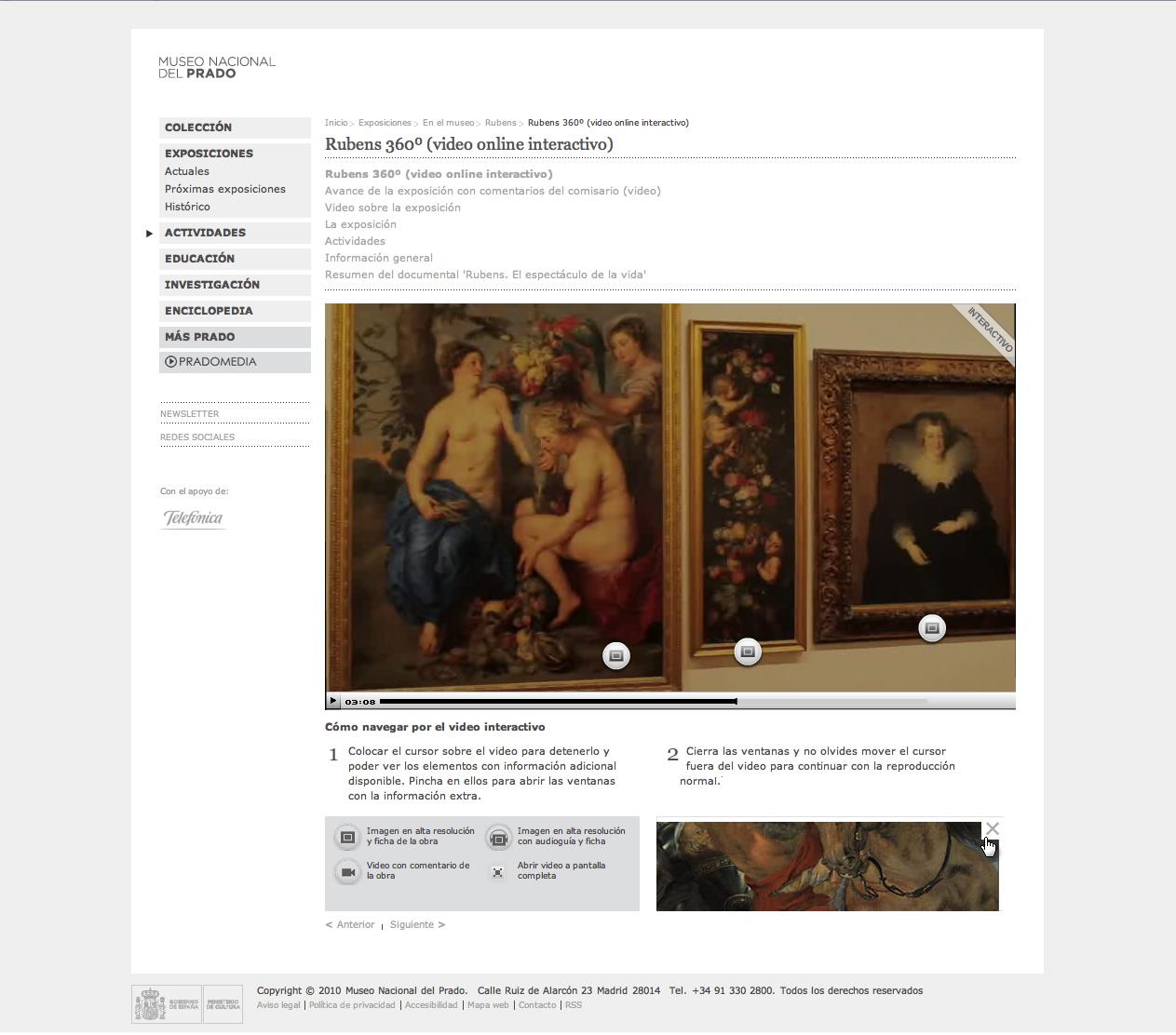Open the Actividades menu
1176x1035 pixels.
pos(235,233)
